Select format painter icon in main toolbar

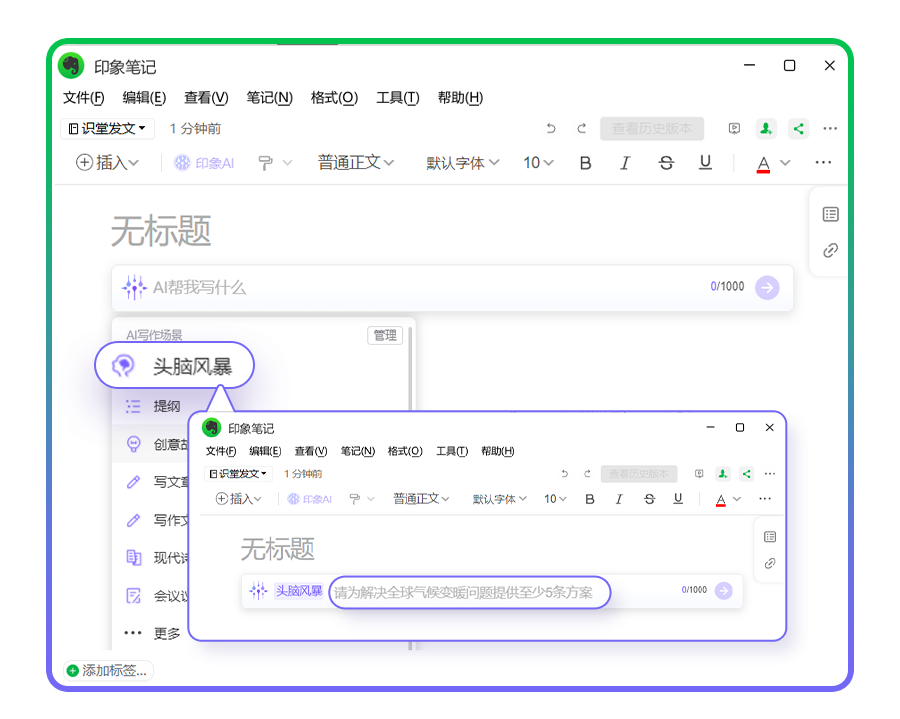265,164
